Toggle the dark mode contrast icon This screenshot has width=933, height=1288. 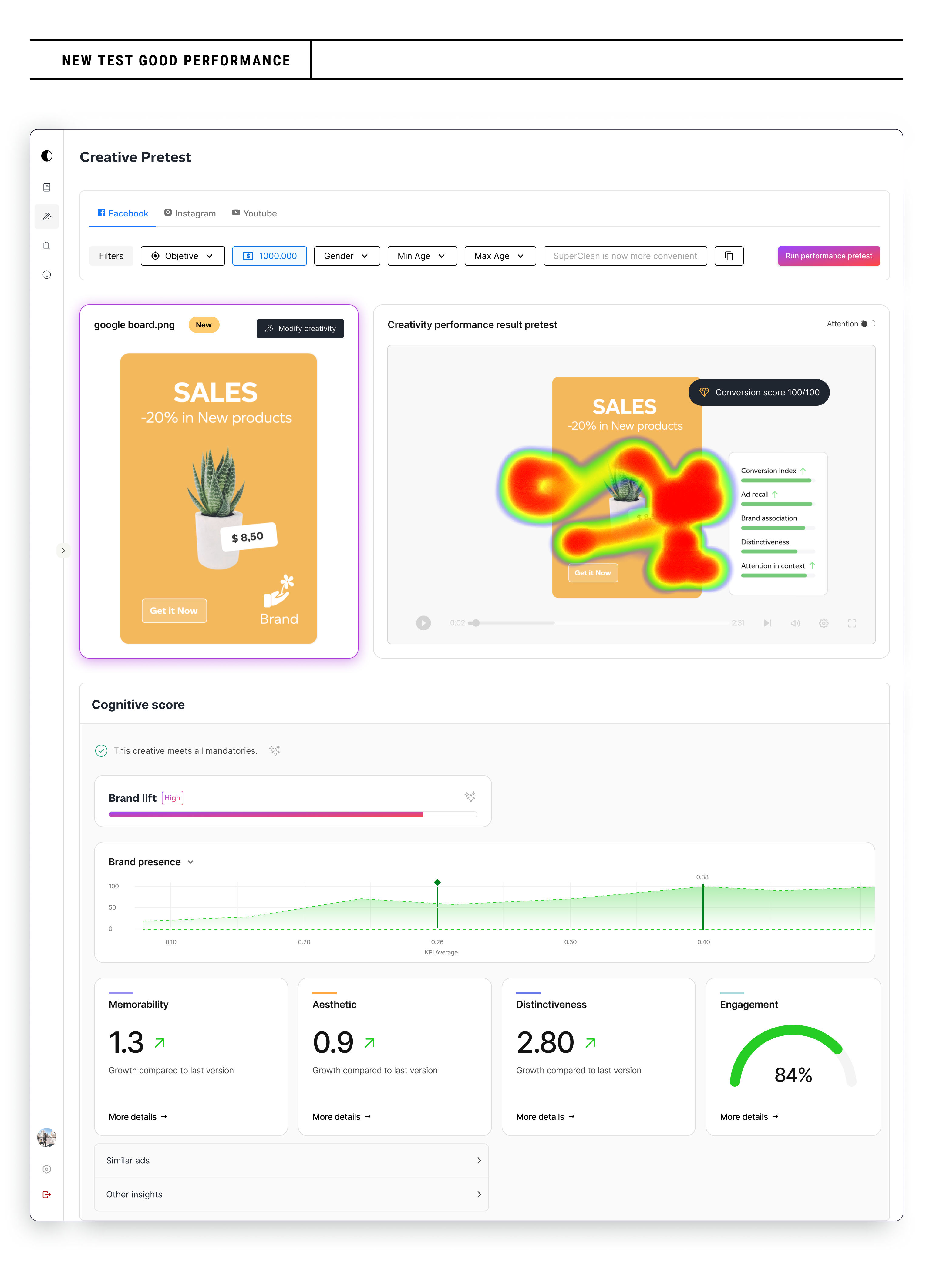(47, 156)
